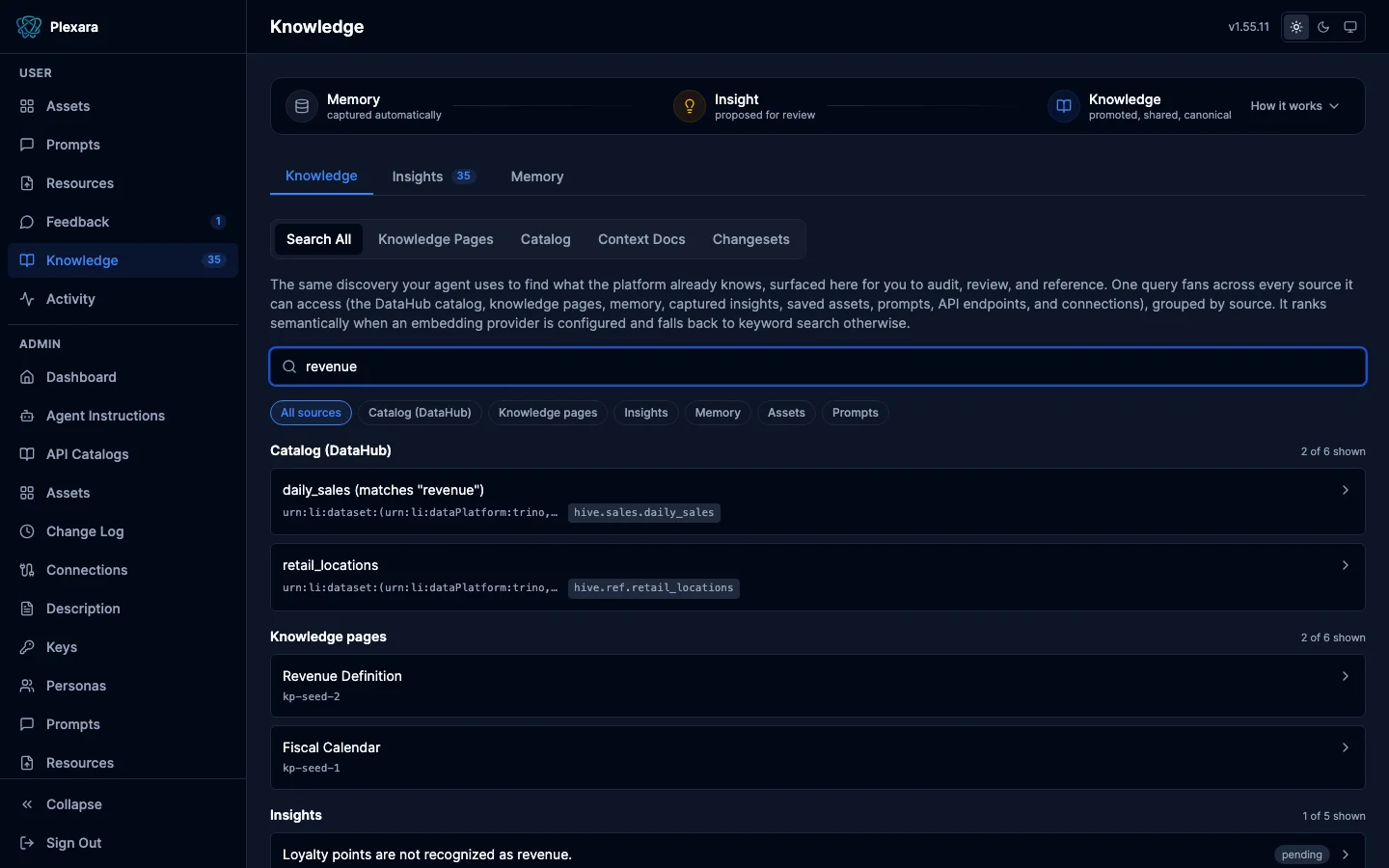Click the hive.sales.daily_sales tag
1389x868 pixels.
coord(644,513)
